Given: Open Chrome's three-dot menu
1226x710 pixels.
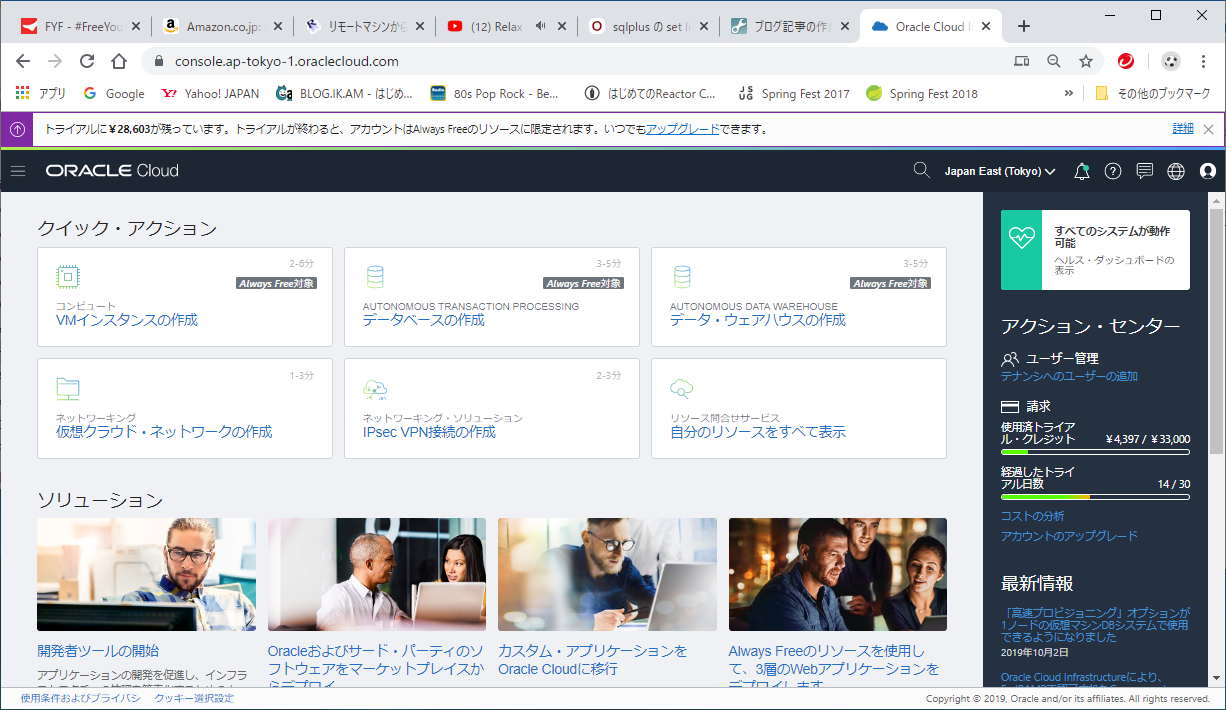Looking at the screenshot, I should [1203, 61].
